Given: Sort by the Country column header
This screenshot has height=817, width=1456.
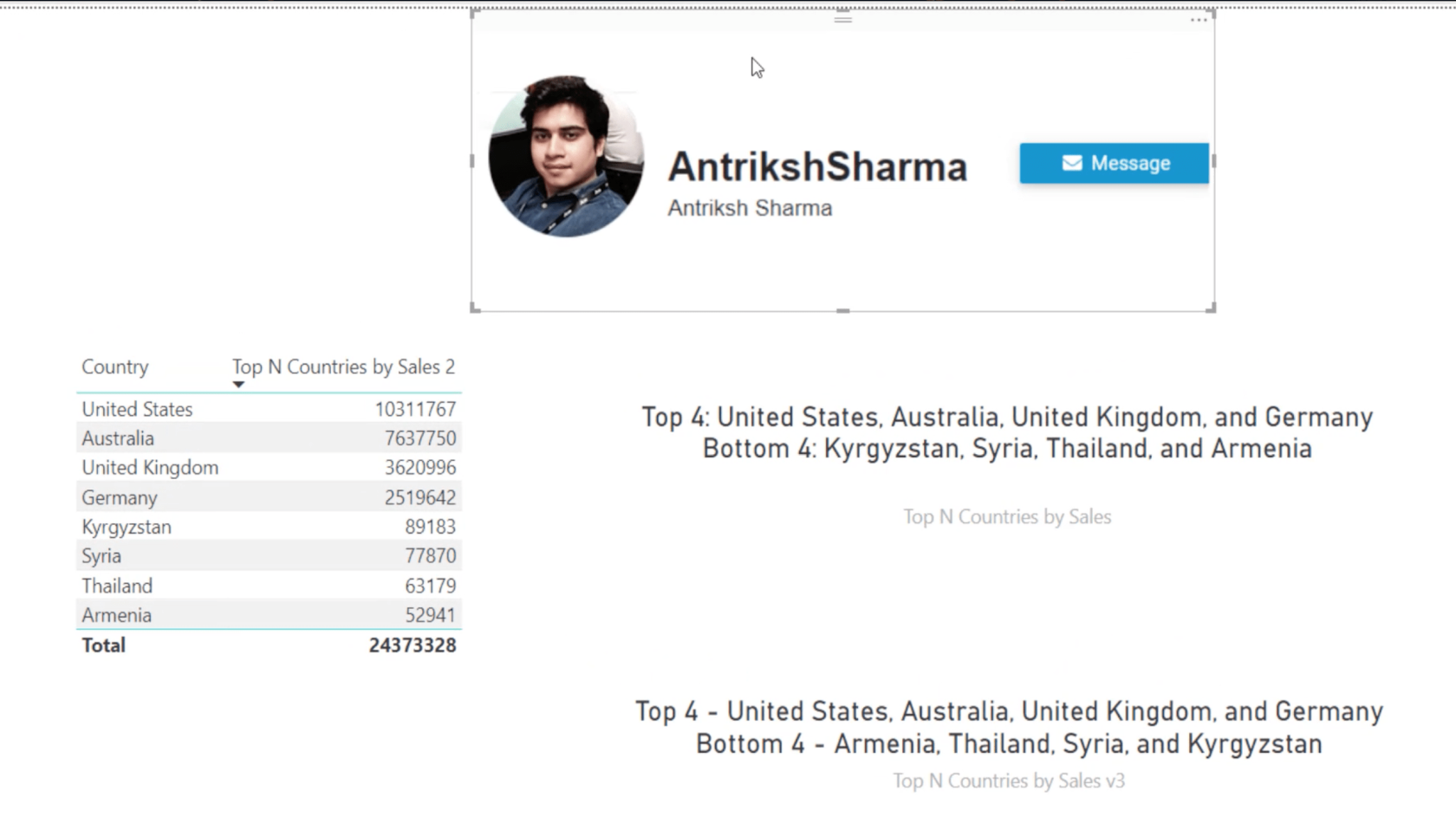Looking at the screenshot, I should point(115,366).
